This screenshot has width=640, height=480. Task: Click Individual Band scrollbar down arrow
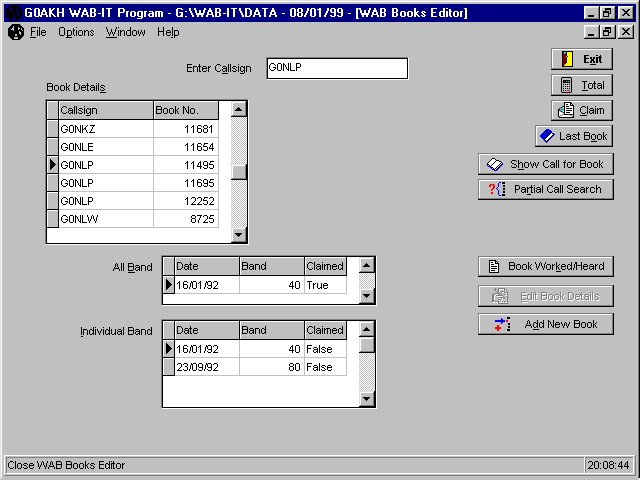click(367, 399)
